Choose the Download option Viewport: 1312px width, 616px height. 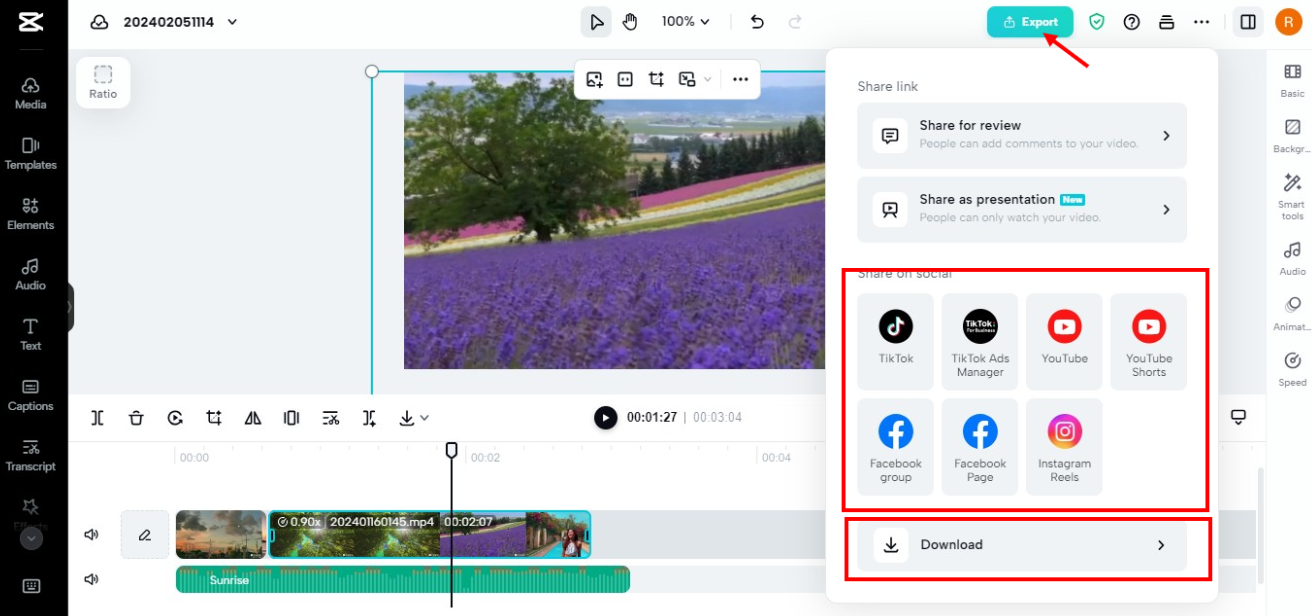click(1022, 545)
